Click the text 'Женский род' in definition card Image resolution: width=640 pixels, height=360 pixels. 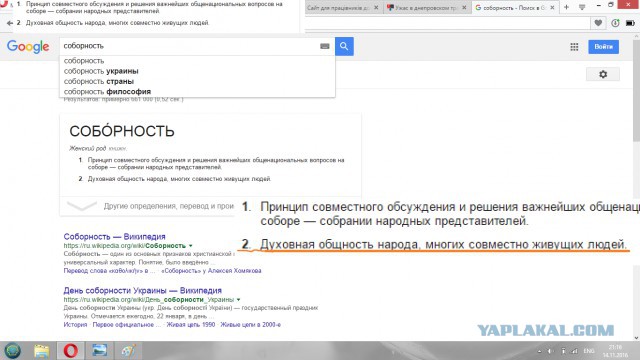(x=87, y=148)
